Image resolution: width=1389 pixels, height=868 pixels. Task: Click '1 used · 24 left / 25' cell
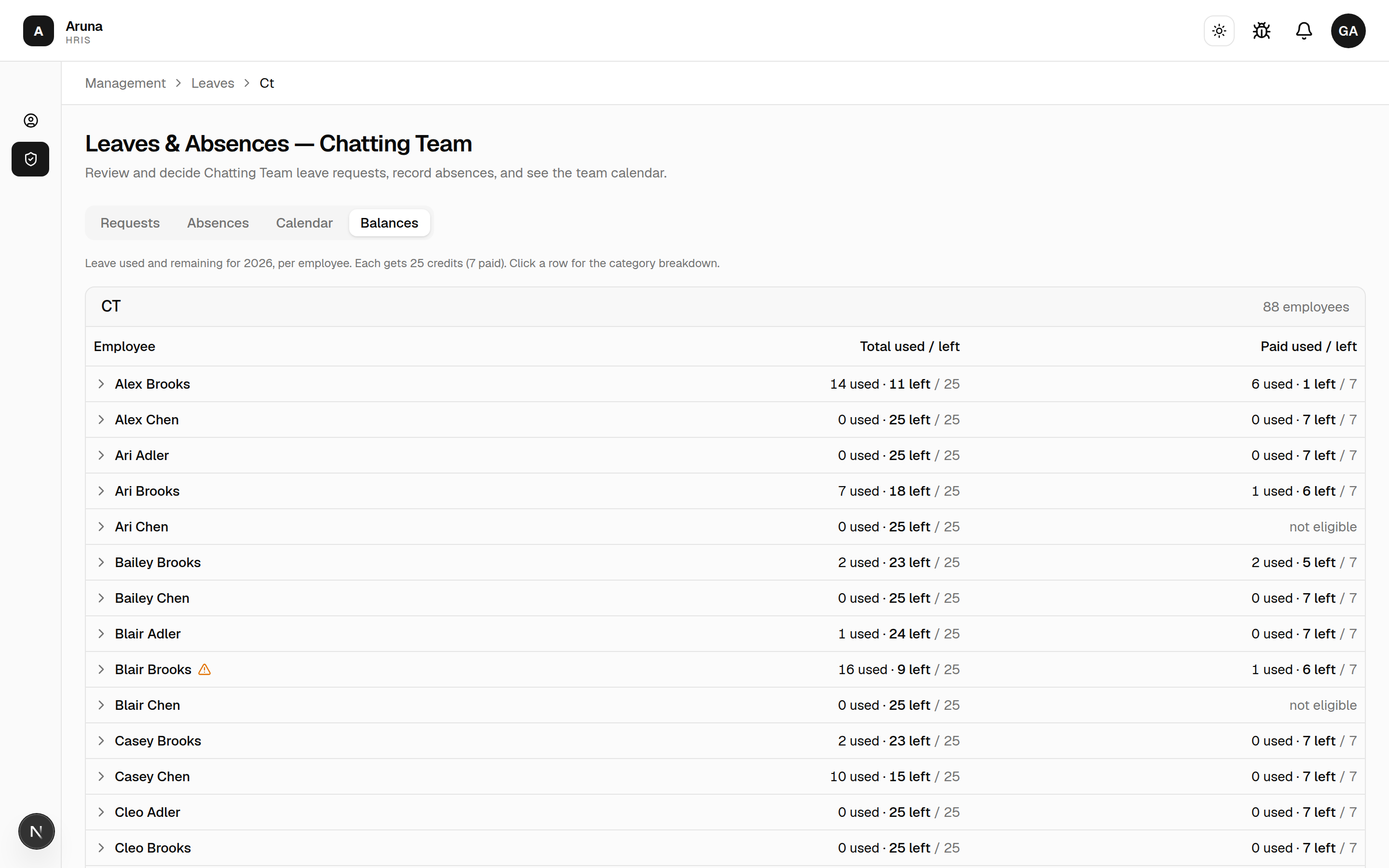coord(899,634)
